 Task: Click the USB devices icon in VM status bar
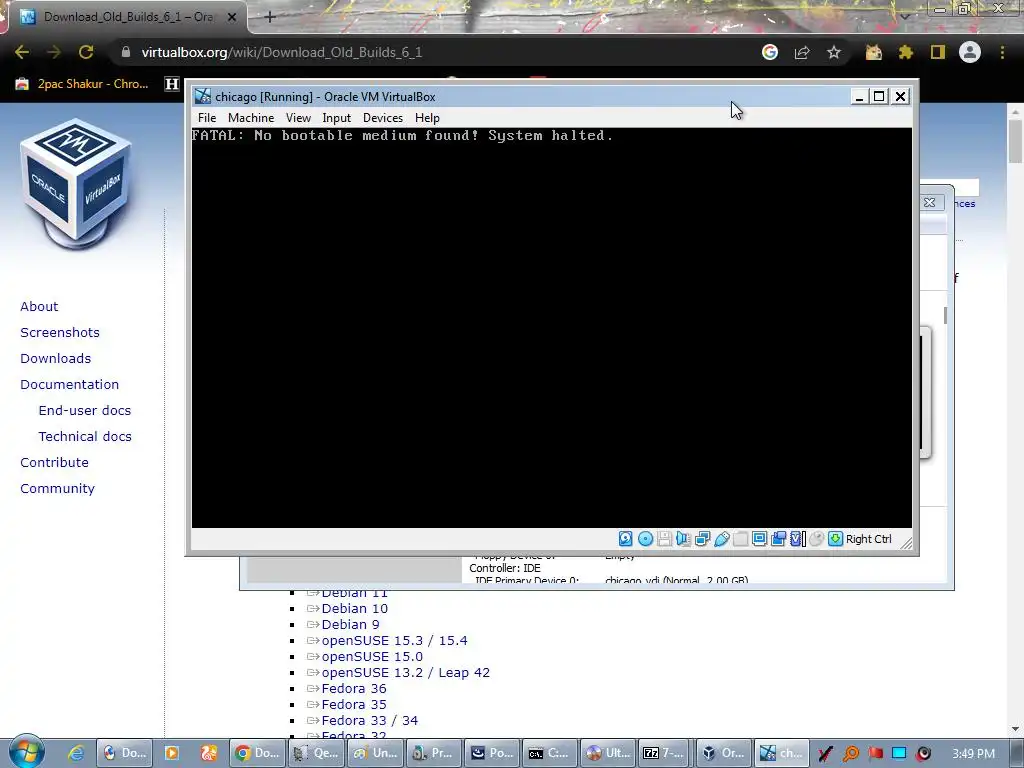[x=722, y=539]
